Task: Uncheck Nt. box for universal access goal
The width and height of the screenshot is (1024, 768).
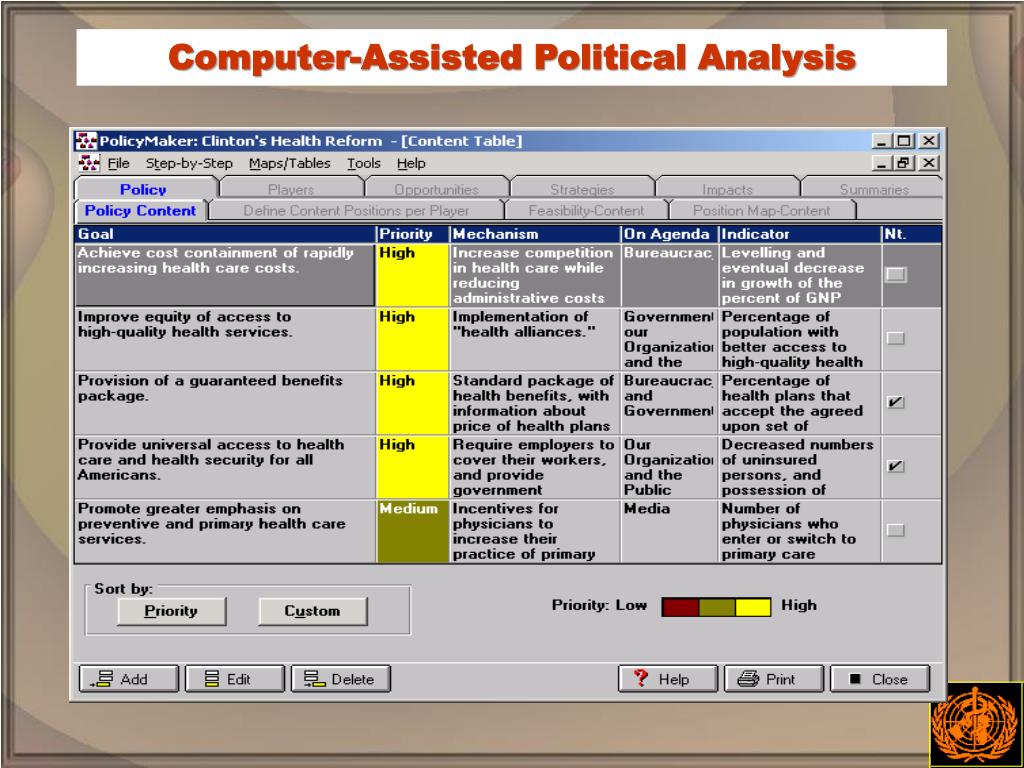Action: pyautogui.click(x=896, y=466)
